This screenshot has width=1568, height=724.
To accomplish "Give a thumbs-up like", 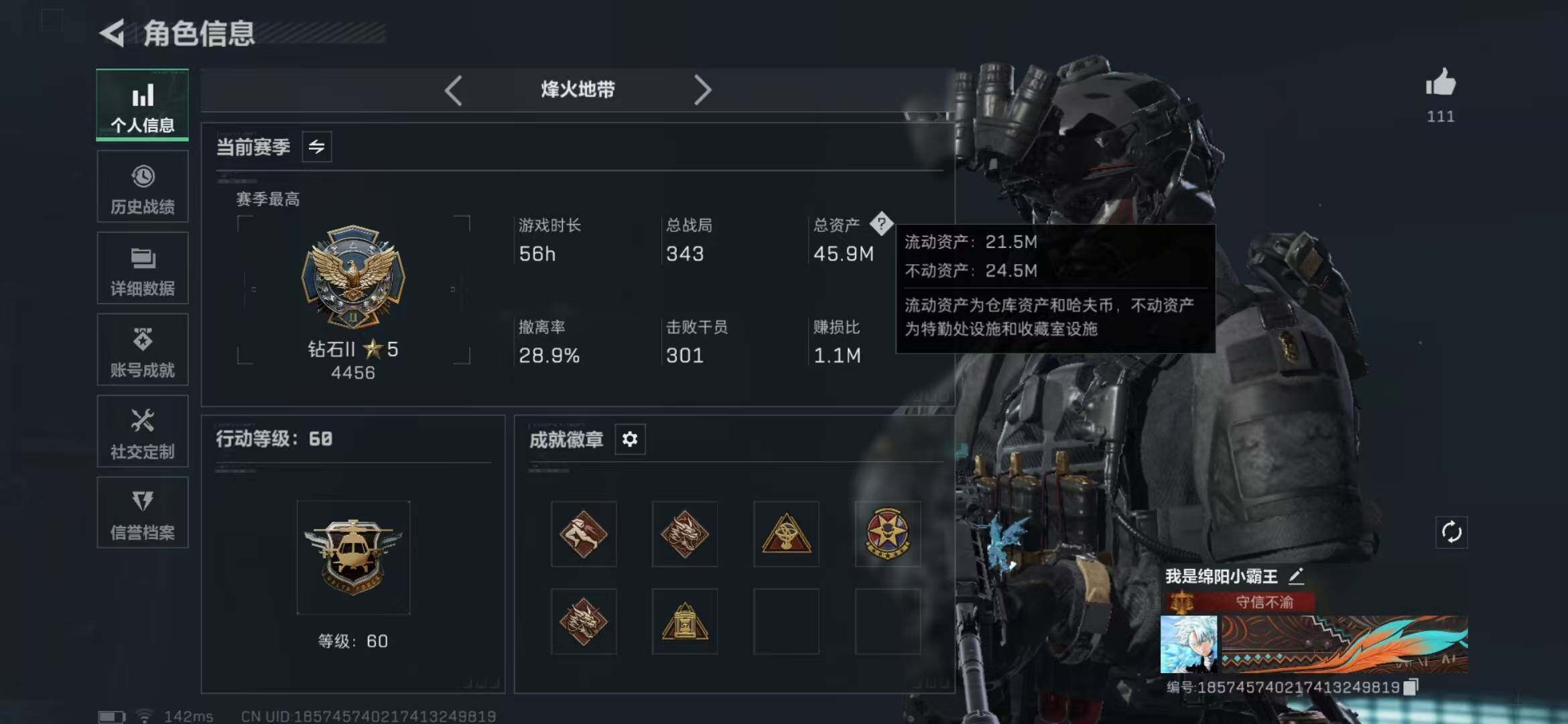I will click(1440, 82).
